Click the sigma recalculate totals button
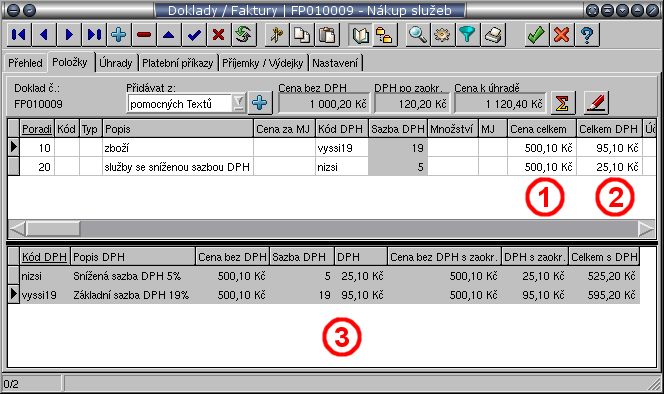Screen dimensions: 664x394 (562, 103)
